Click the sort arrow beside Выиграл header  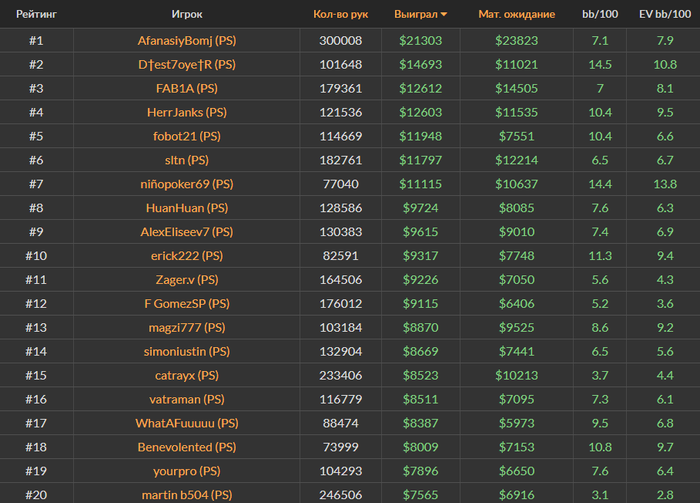(x=444, y=15)
